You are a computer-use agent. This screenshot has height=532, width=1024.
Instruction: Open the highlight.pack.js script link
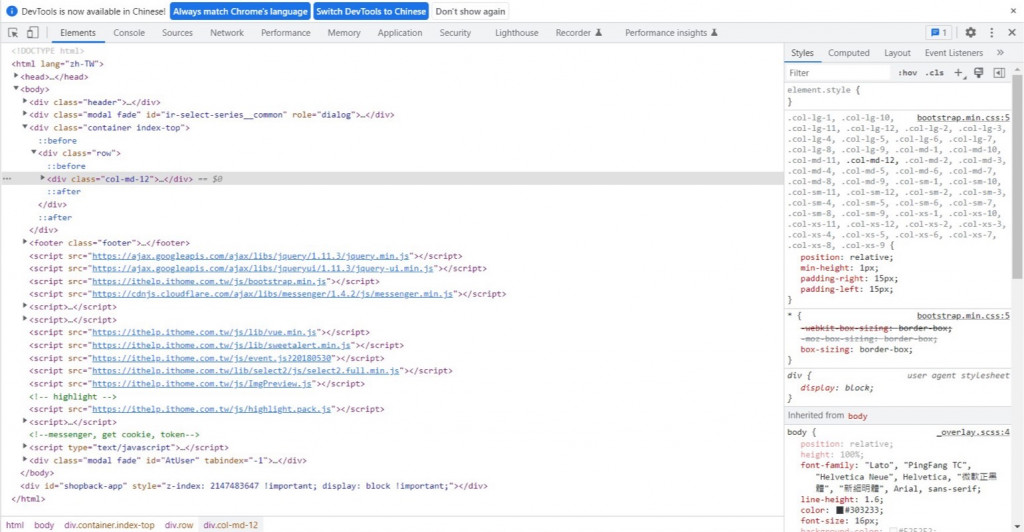(x=211, y=409)
